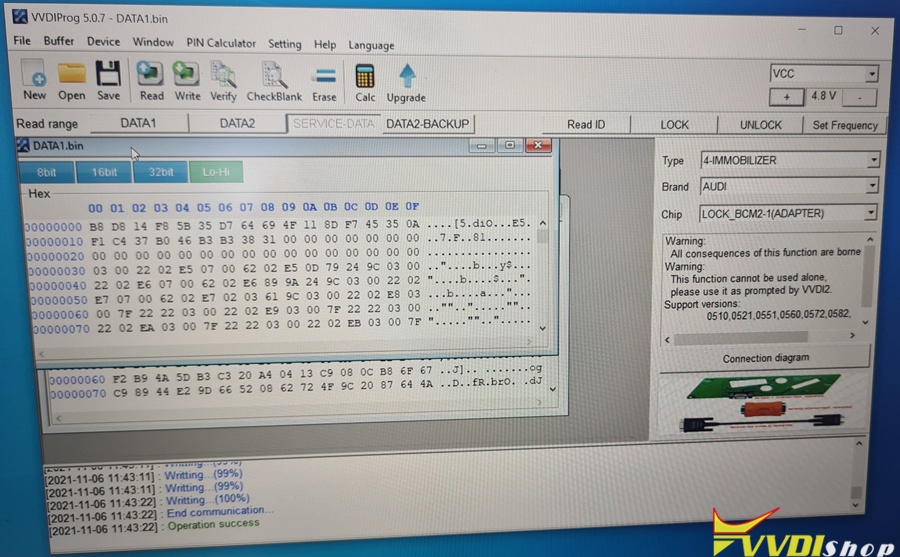
Task: Expand the Type 4-IMMOBILIZER dropdown
Action: pyautogui.click(x=873, y=160)
